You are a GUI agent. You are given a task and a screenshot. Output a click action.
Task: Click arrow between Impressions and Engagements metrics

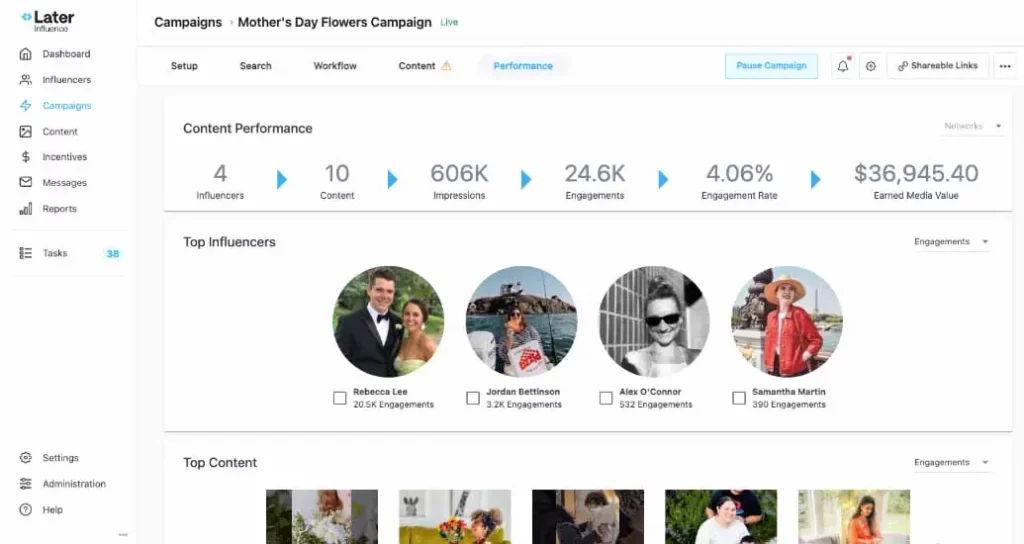(x=526, y=179)
